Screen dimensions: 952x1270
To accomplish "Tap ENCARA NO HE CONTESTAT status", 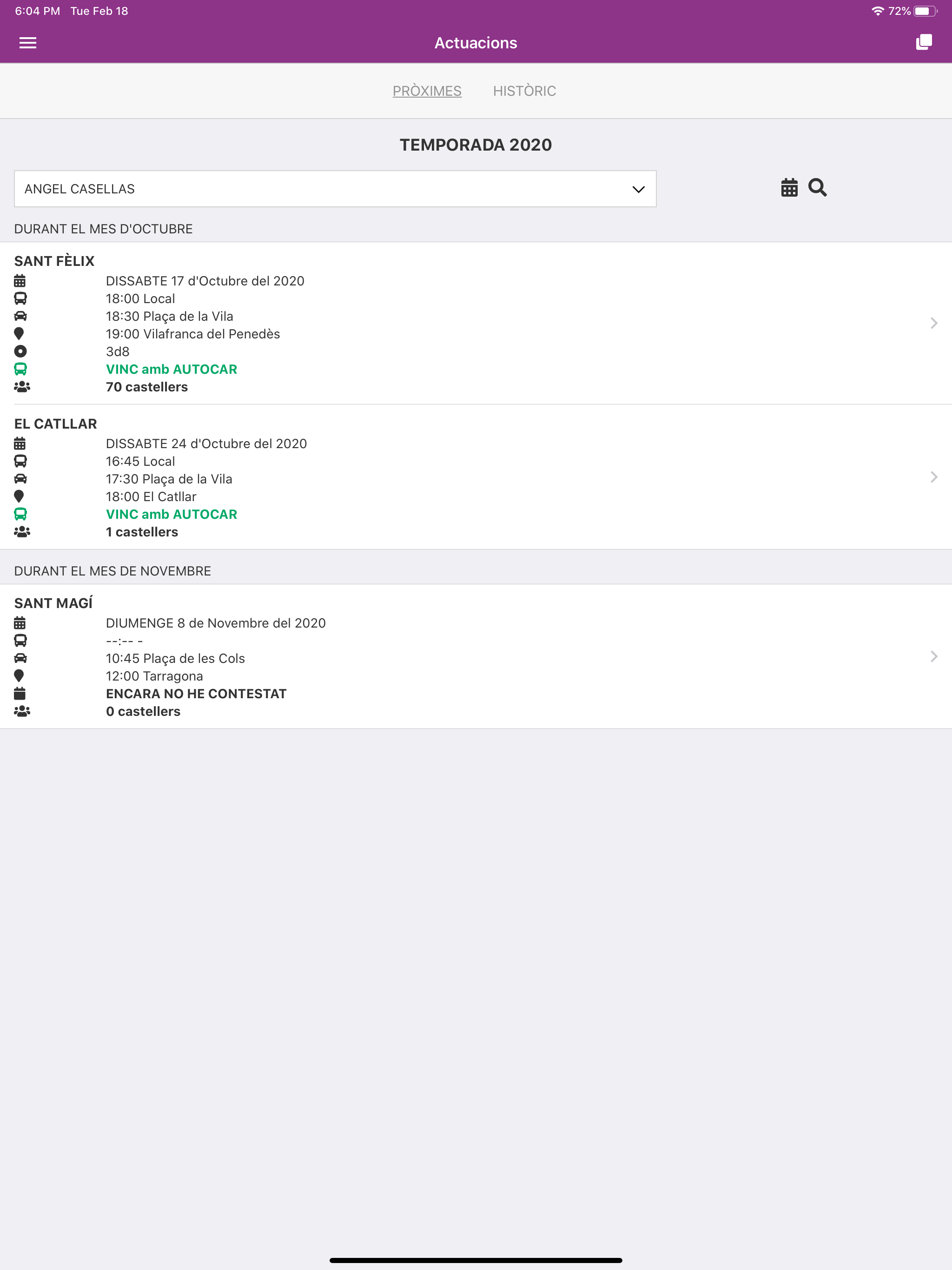I will click(x=196, y=694).
